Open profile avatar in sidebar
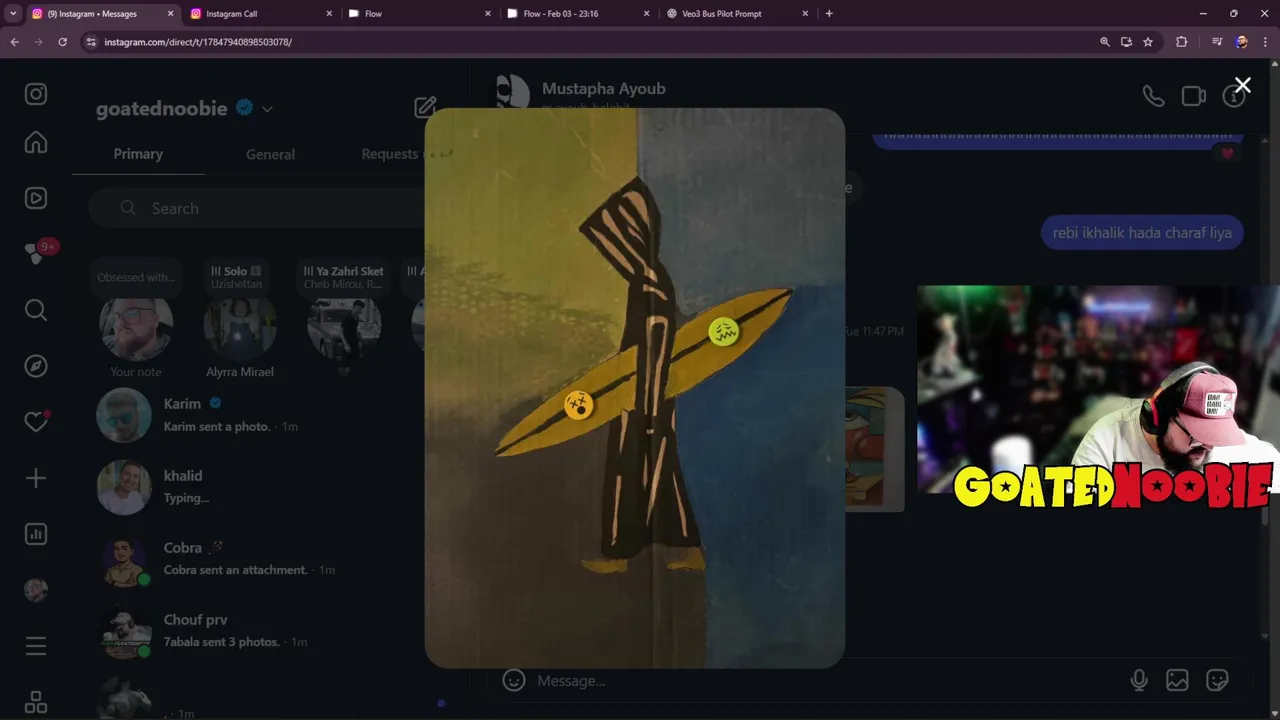 pos(36,590)
